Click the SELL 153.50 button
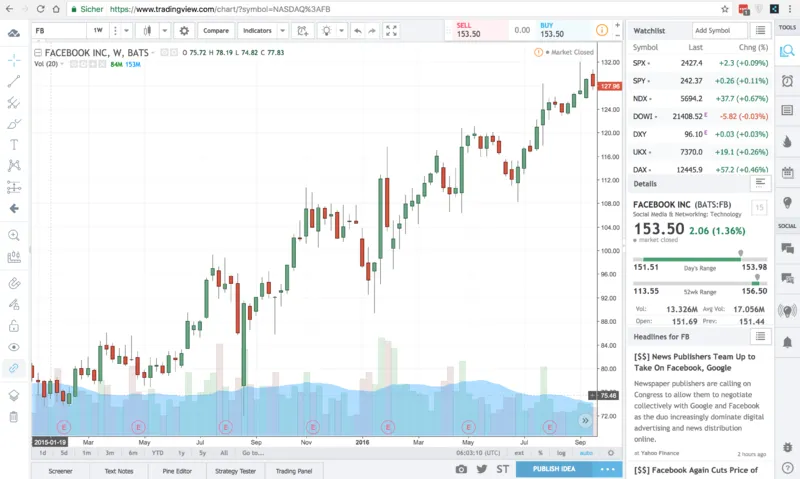Screen dimensions: 800x479 (x=480, y=30)
